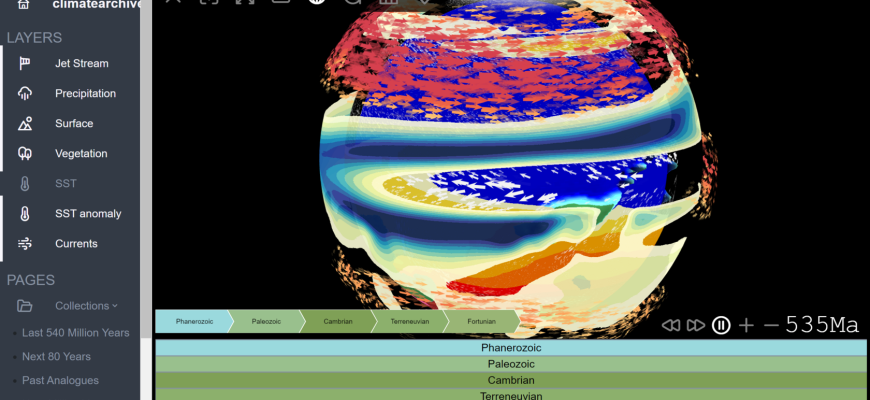Click the Vegetation tree icon
The width and height of the screenshot is (870, 400).
tap(25, 154)
